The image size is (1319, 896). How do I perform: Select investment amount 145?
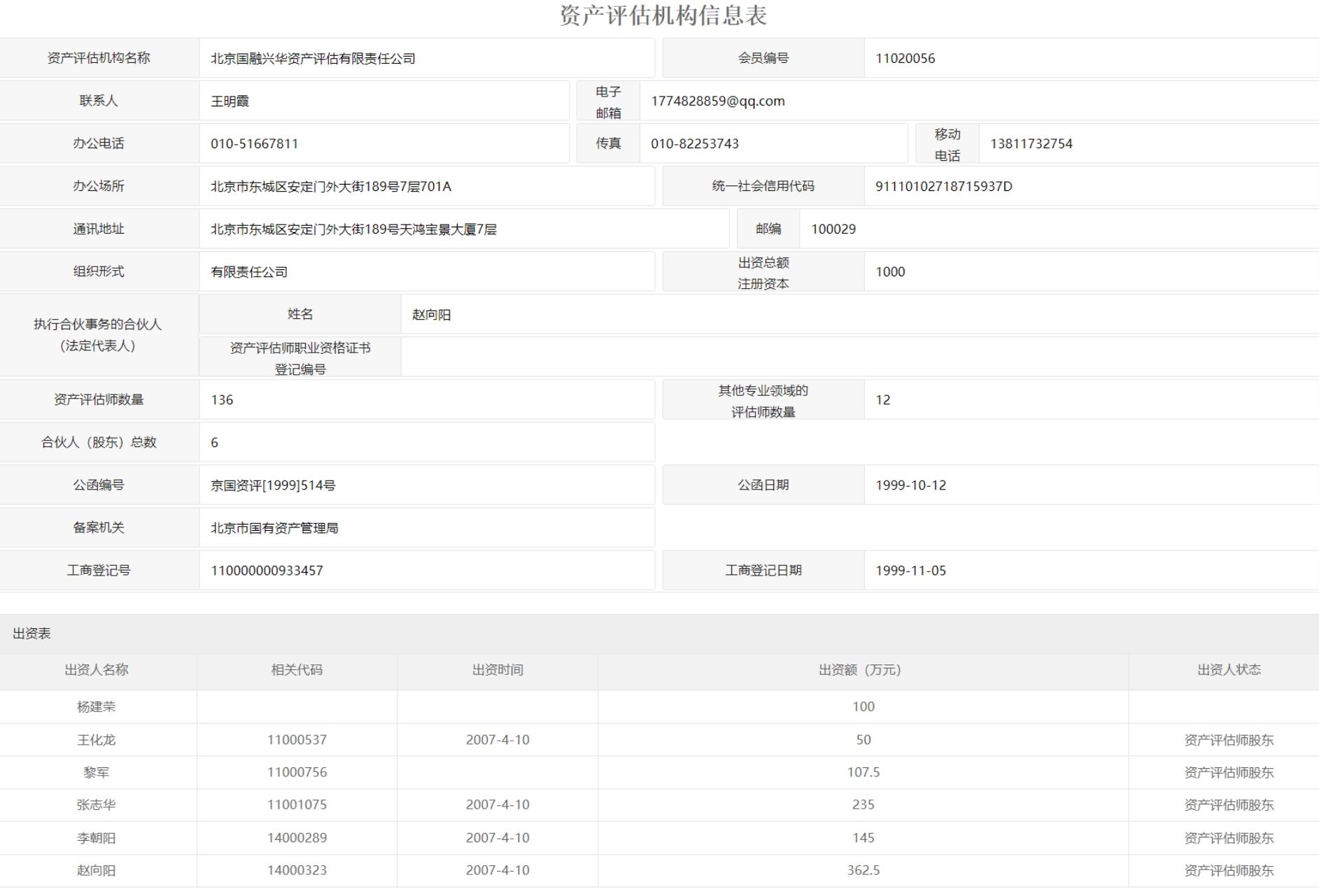tap(863, 838)
